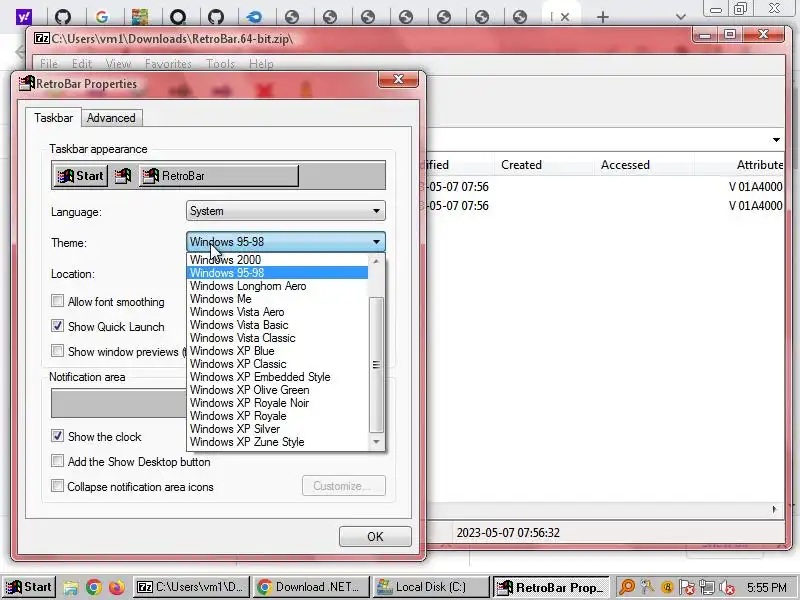Click the muted volume tray icon

(727, 588)
